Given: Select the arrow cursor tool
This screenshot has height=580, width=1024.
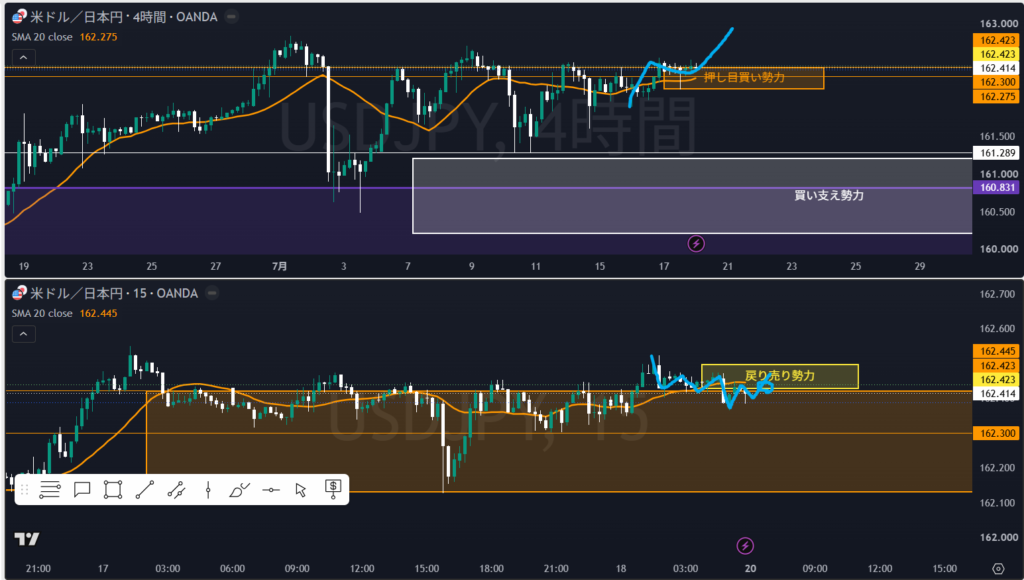Looking at the screenshot, I should 300,489.
